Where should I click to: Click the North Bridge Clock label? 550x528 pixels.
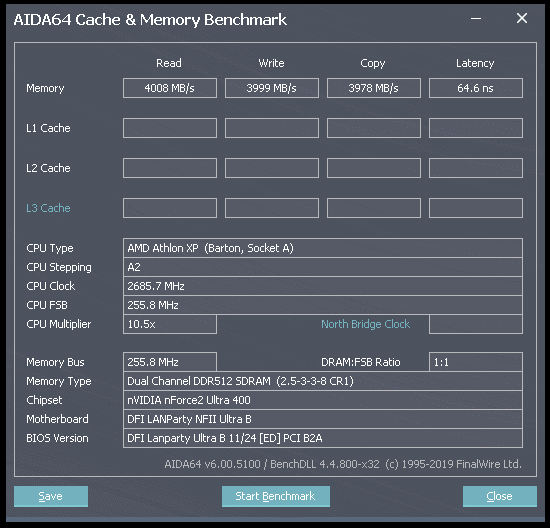click(x=365, y=324)
